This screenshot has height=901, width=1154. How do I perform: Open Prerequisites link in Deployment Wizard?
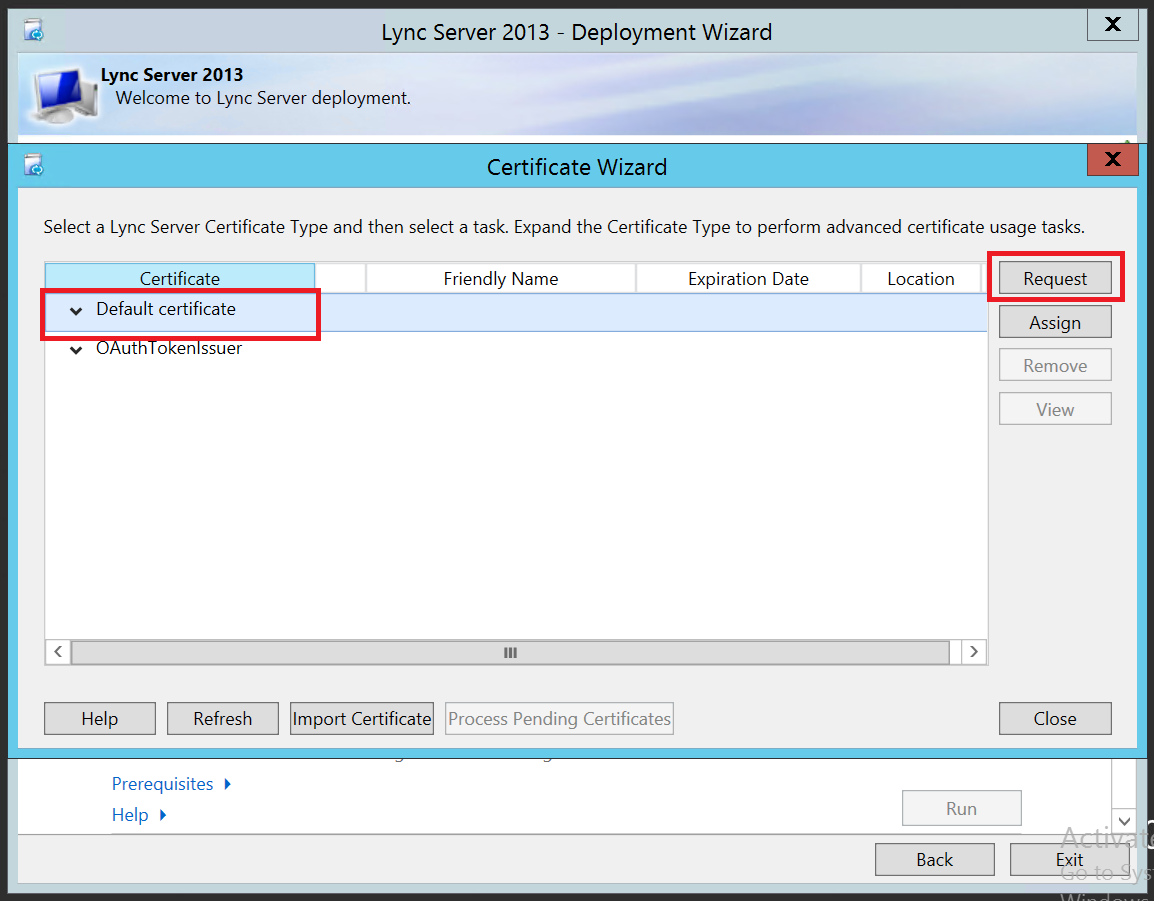(162, 784)
